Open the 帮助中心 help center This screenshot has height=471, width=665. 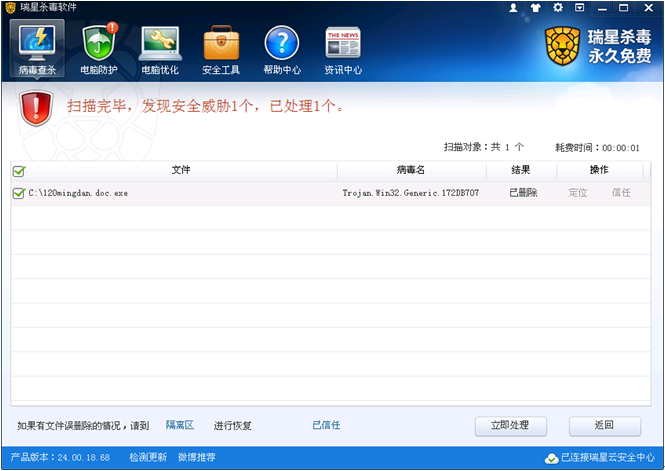click(281, 48)
